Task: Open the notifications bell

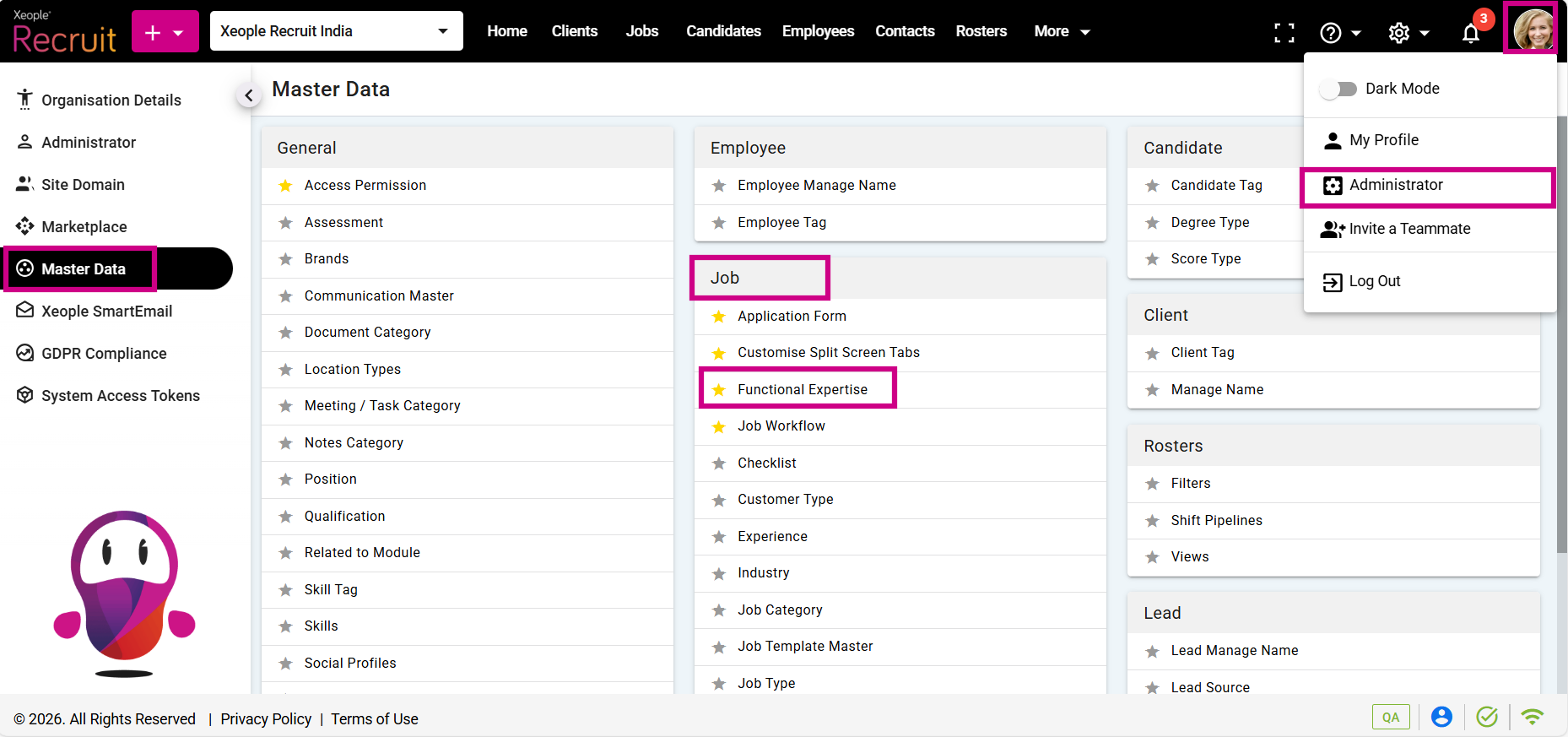Action: click(x=1471, y=33)
